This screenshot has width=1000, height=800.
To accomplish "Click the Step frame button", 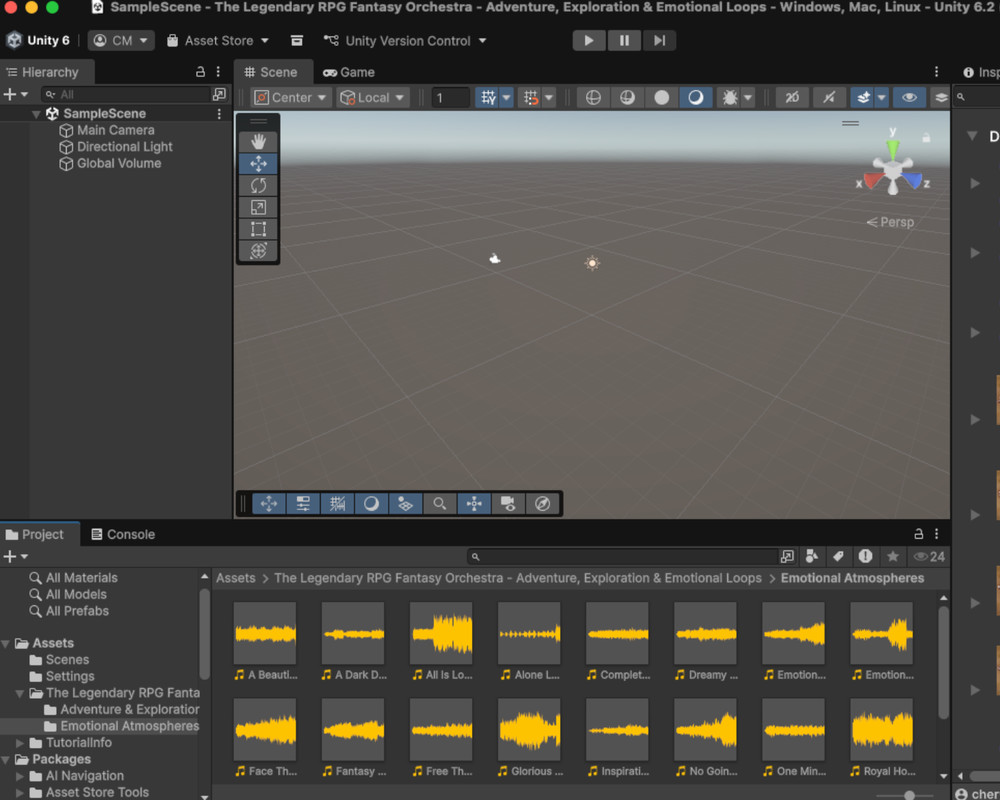I will click(x=659, y=41).
